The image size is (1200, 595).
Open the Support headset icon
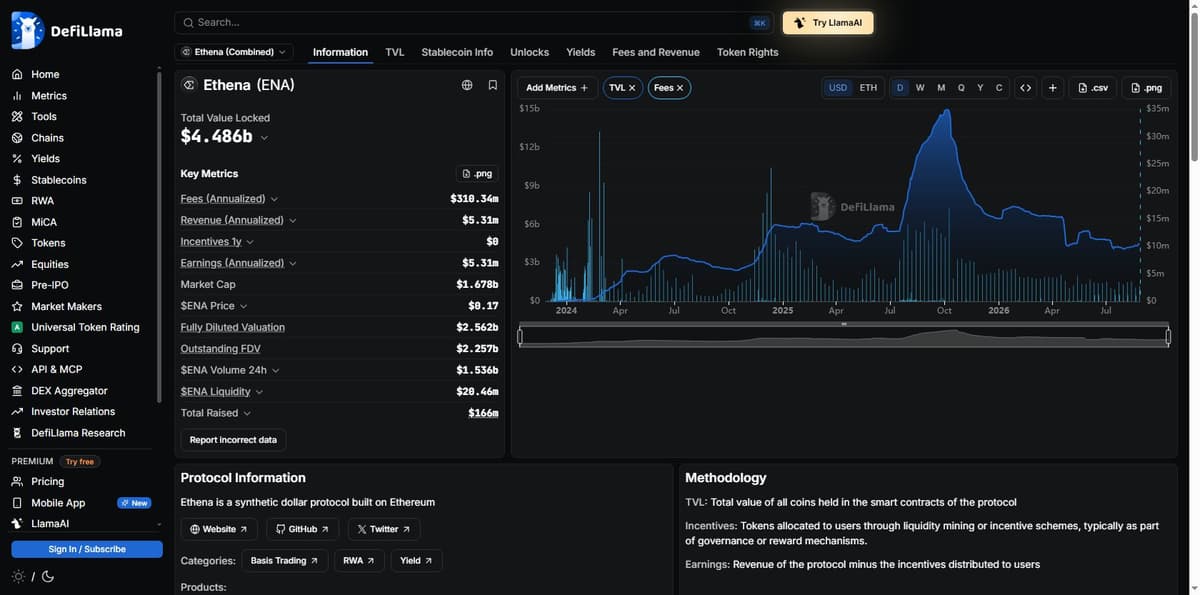tap(17, 349)
